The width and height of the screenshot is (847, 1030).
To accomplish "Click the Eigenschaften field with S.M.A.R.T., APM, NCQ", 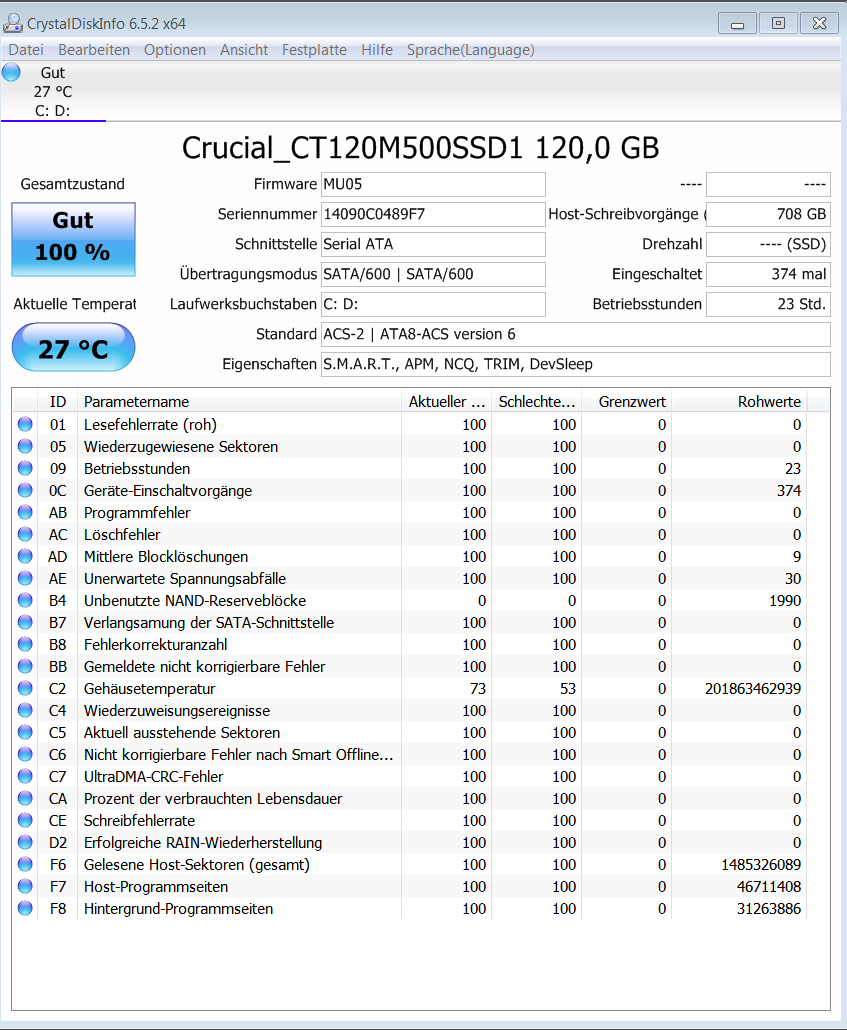I will point(576,365).
